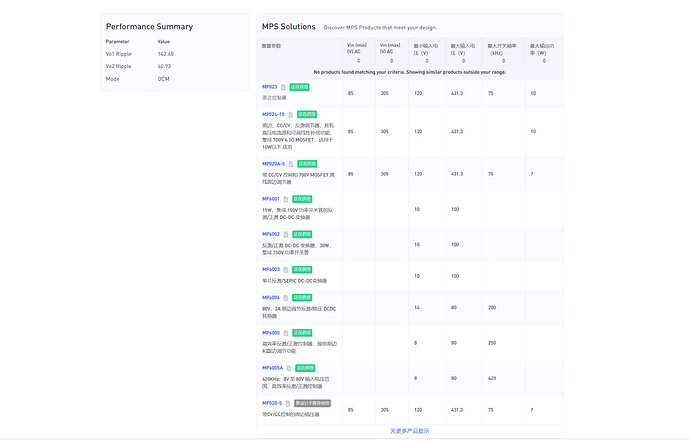The width and height of the screenshot is (690, 441).
Task: Select the Mode value DCM
Action: 164,79
